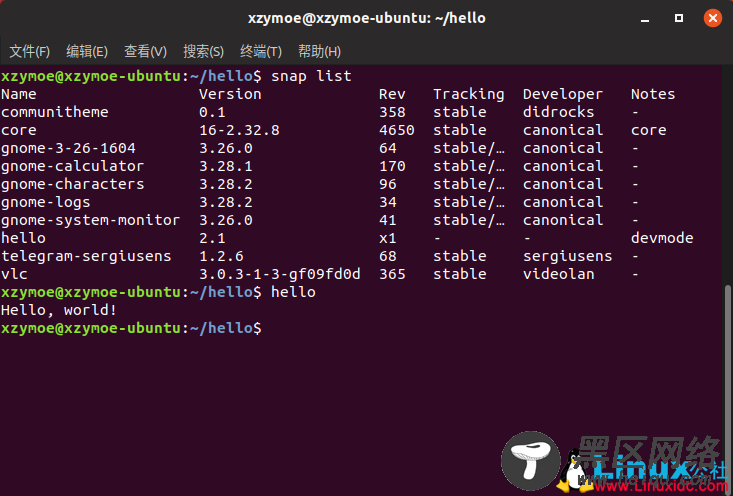733x496 pixels.
Task: Click revision '41' of gnome-system-monitor
Action: point(388,220)
